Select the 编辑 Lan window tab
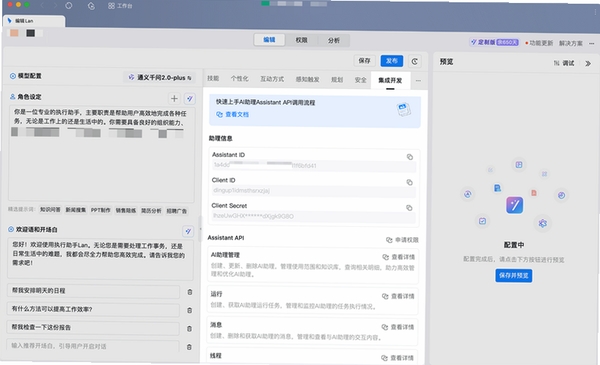600x365 pixels. coord(34,21)
